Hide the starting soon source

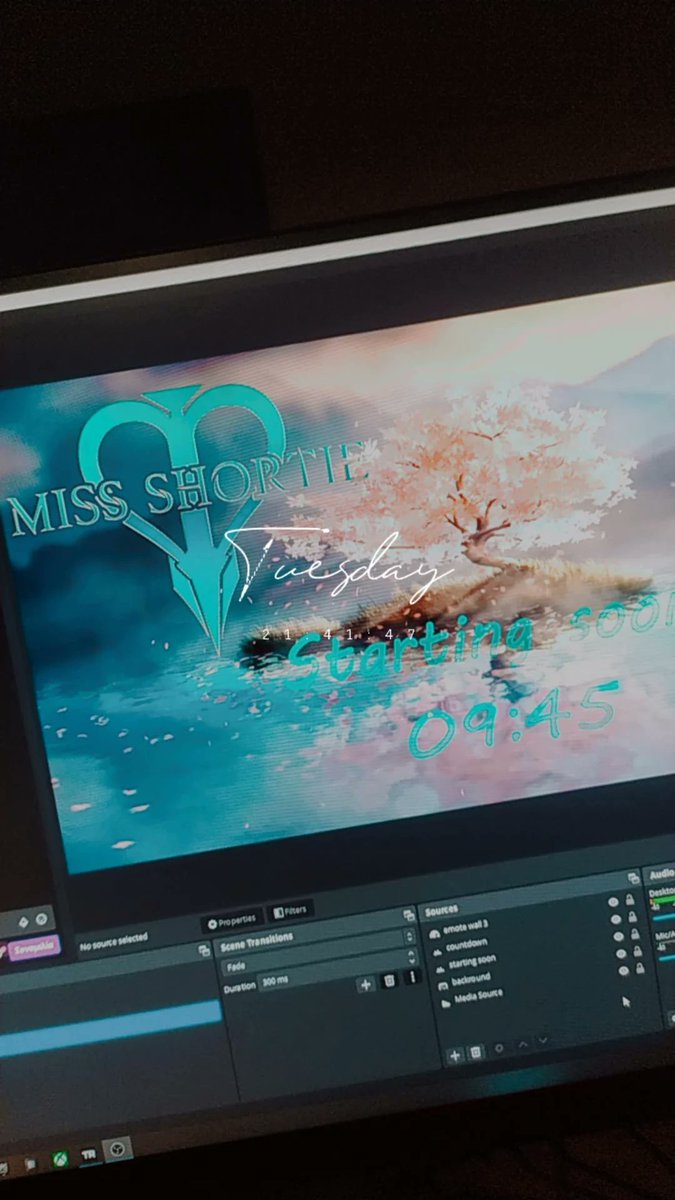[x=619, y=936]
